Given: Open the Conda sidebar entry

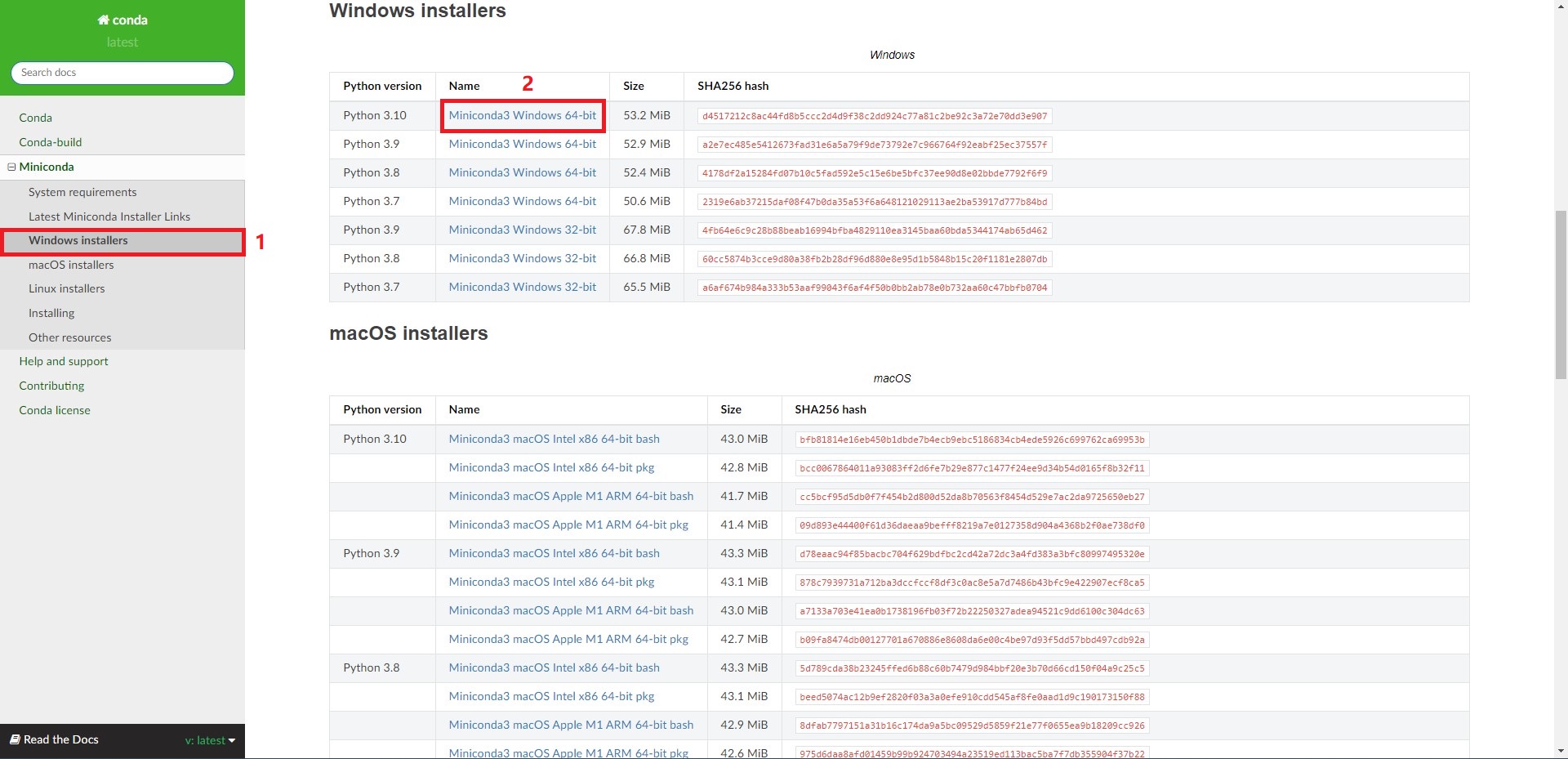Looking at the screenshot, I should click(x=35, y=118).
